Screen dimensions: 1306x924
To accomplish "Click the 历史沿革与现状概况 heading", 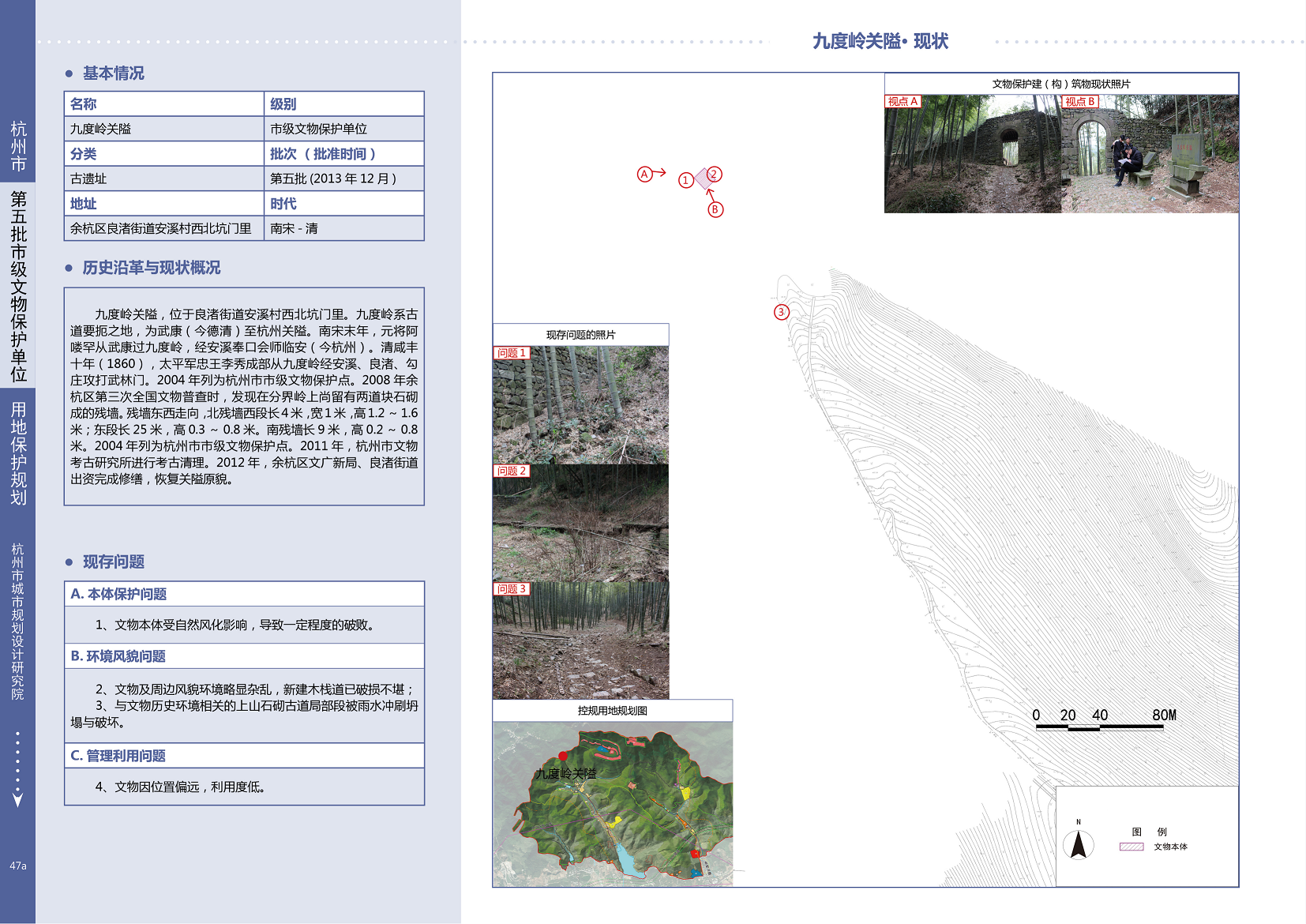I will pyautogui.click(x=152, y=268).
